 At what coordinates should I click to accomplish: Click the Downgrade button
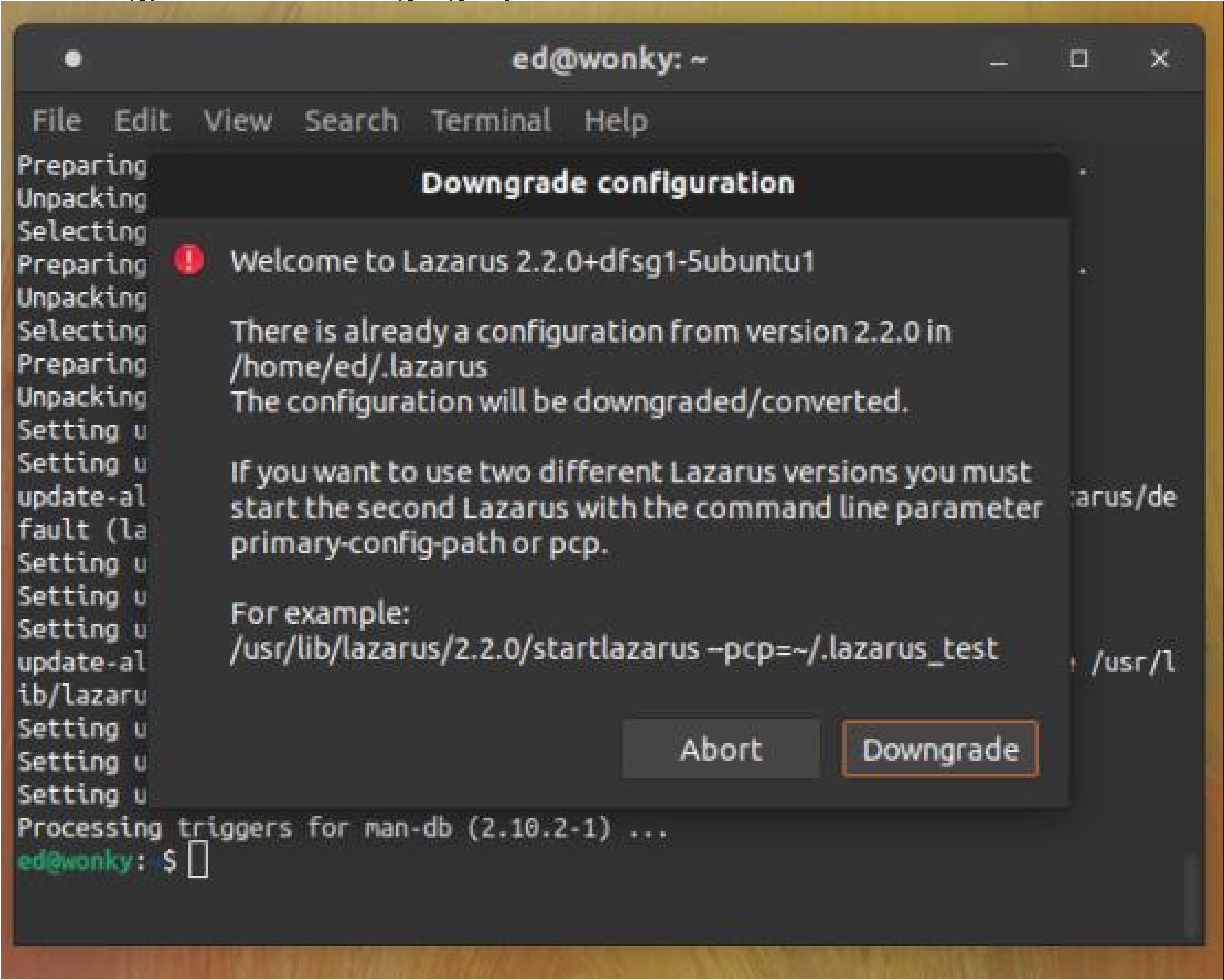coord(939,749)
